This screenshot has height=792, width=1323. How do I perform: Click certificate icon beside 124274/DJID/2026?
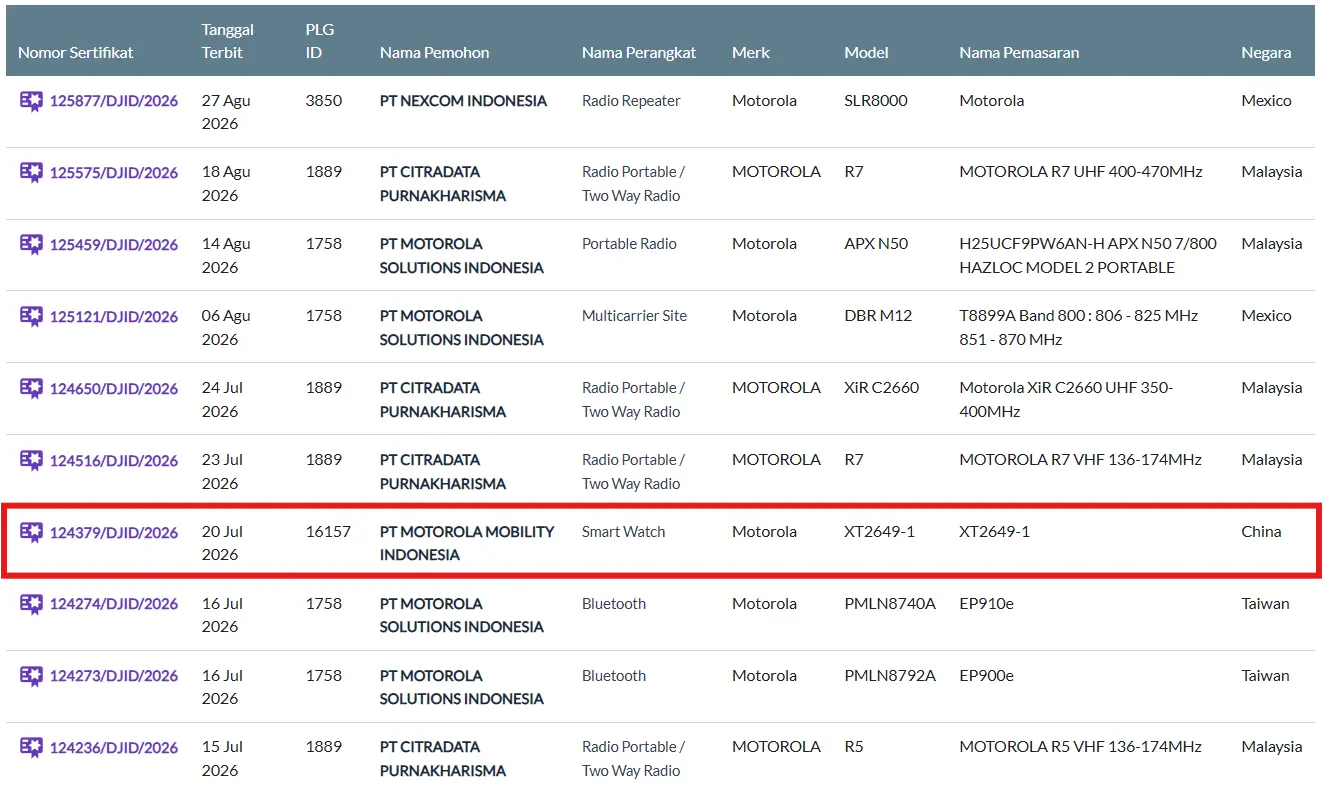pos(31,604)
